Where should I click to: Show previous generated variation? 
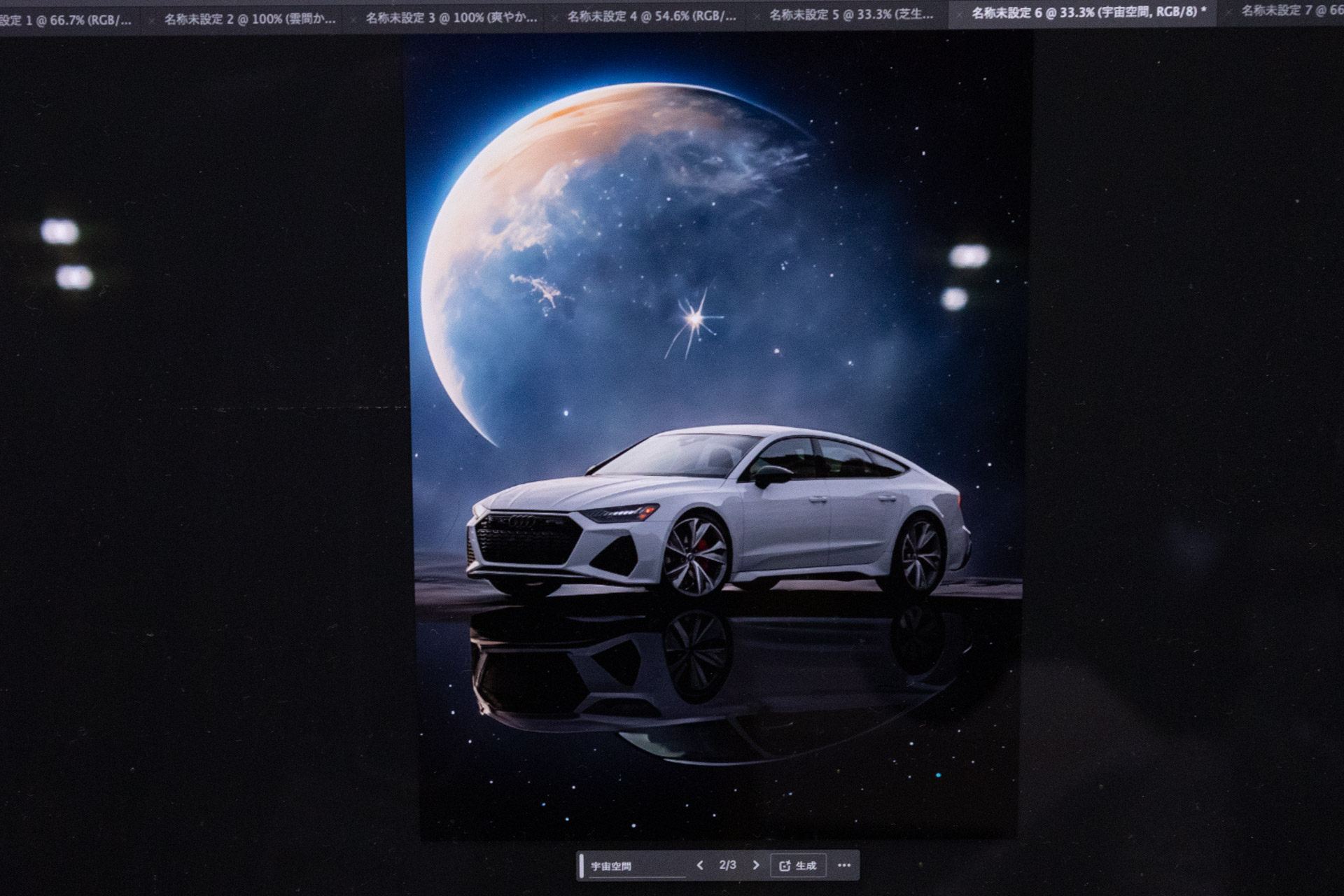pyautogui.click(x=699, y=866)
